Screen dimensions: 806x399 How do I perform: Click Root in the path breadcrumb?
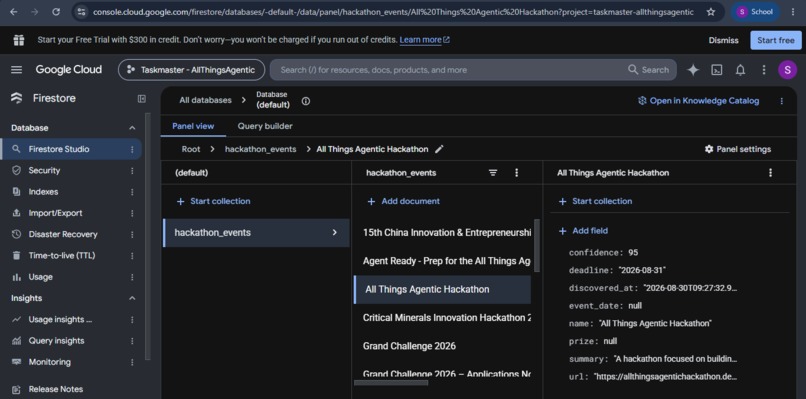pos(191,149)
